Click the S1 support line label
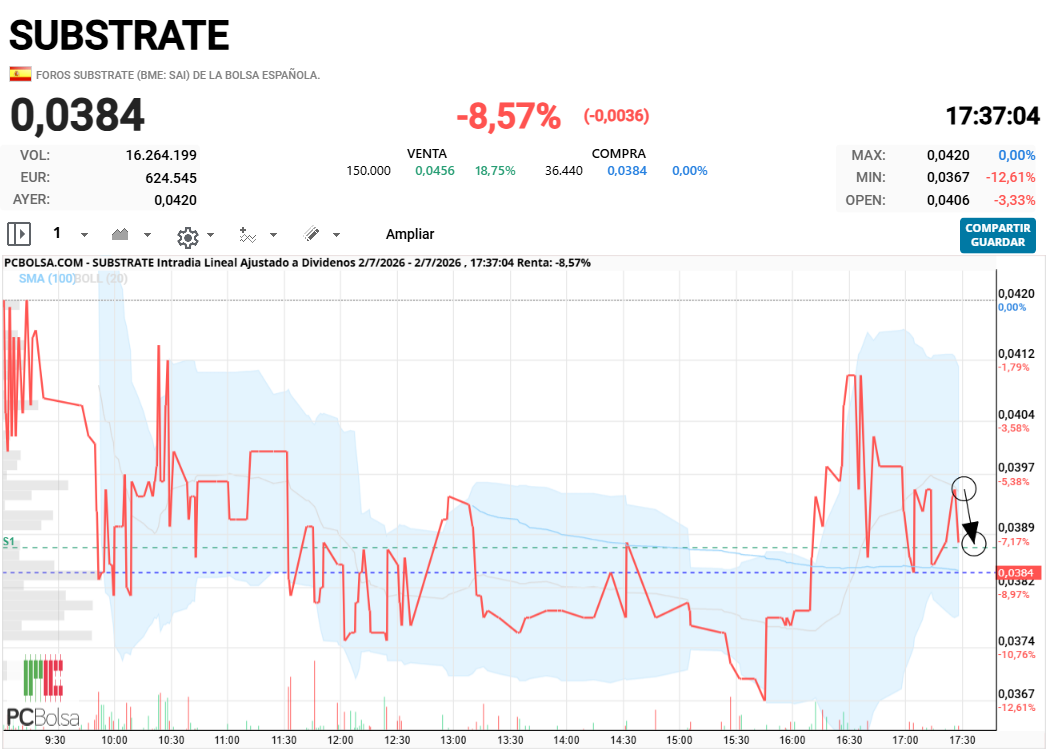The image size is (1048, 749). (8, 541)
